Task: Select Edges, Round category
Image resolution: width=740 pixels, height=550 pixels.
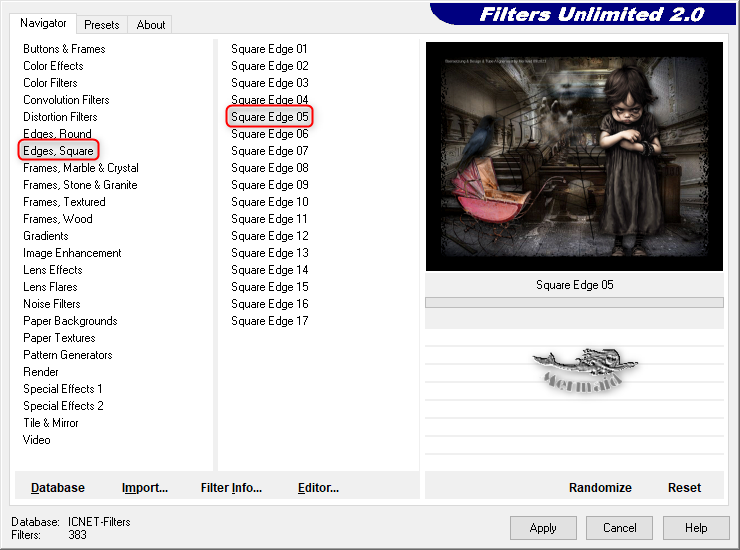Action: [x=57, y=134]
